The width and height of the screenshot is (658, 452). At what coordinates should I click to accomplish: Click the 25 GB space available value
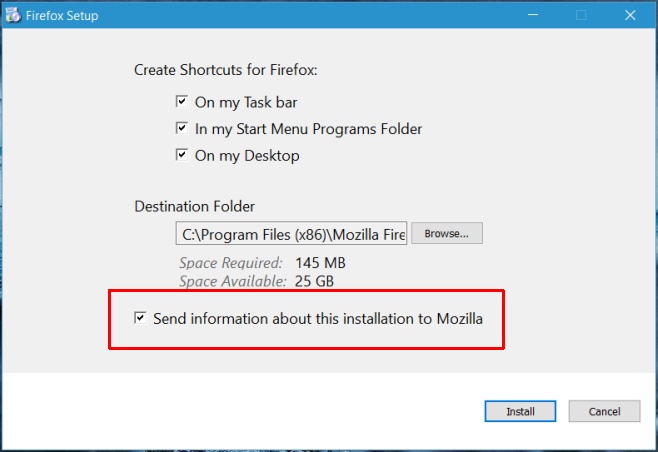tap(314, 281)
